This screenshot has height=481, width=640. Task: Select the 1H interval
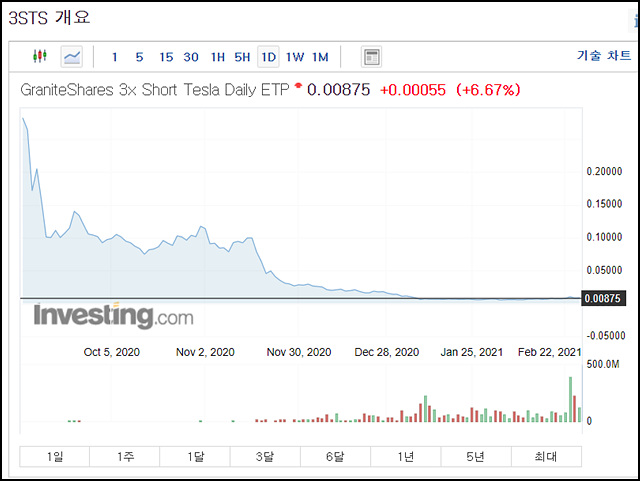pyautogui.click(x=218, y=57)
